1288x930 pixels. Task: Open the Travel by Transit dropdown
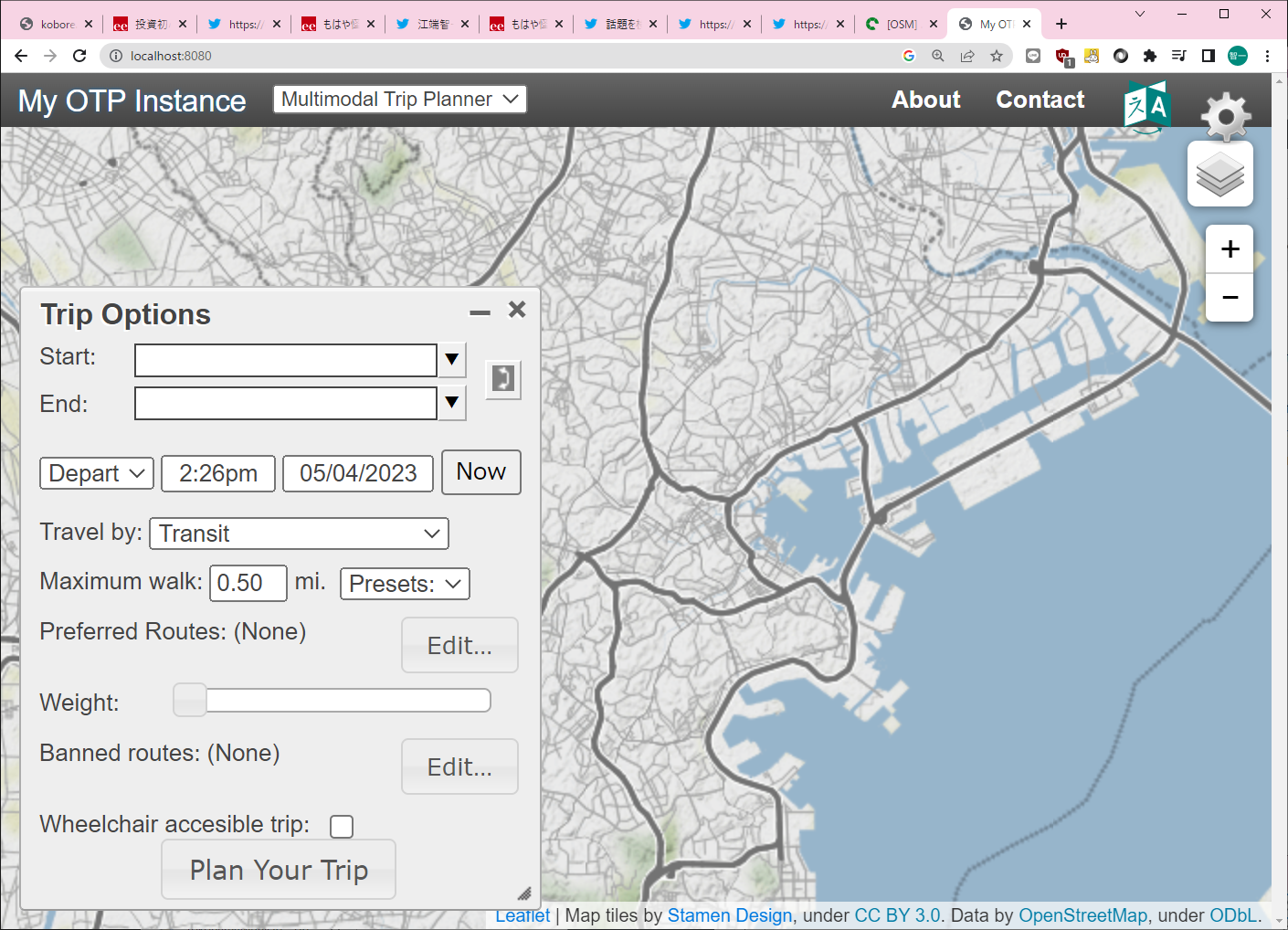click(299, 534)
